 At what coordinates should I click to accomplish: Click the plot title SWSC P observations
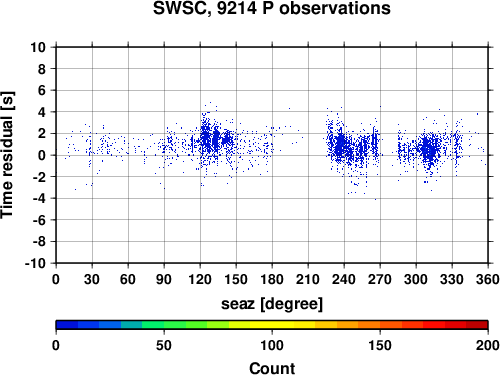tap(272, 8)
